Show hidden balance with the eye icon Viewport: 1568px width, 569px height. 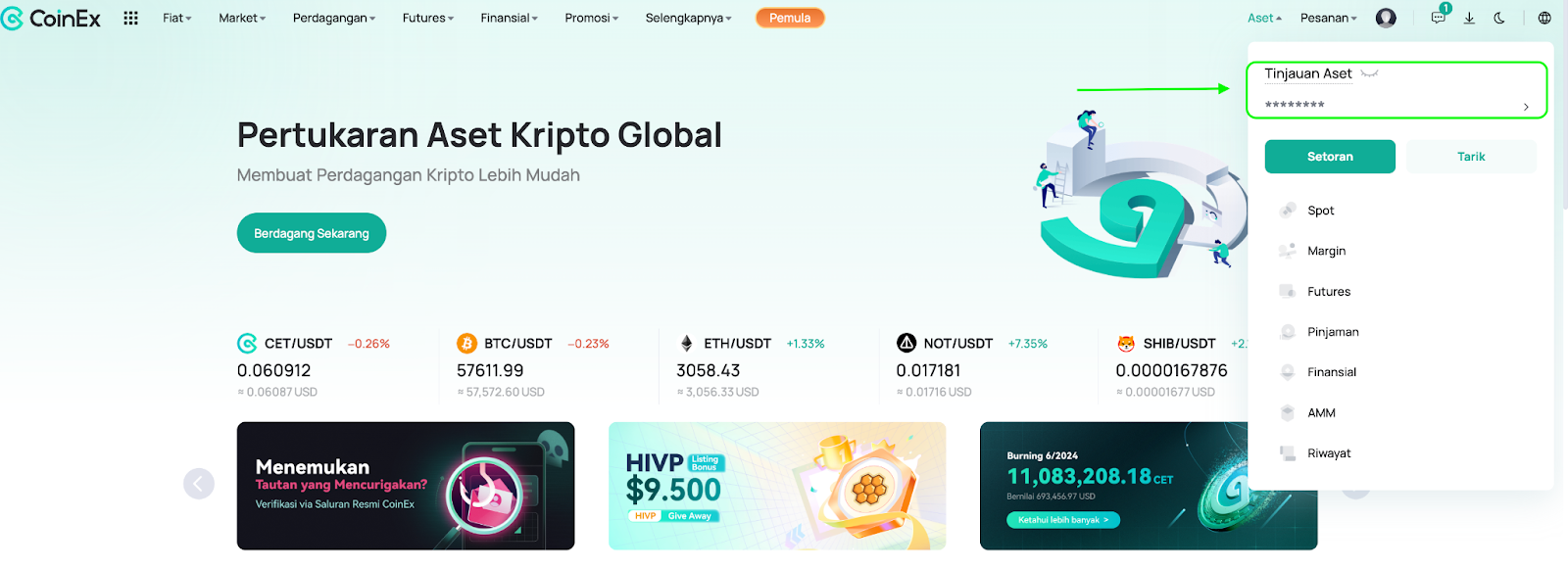pyautogui.click(x=1370, y=73)
